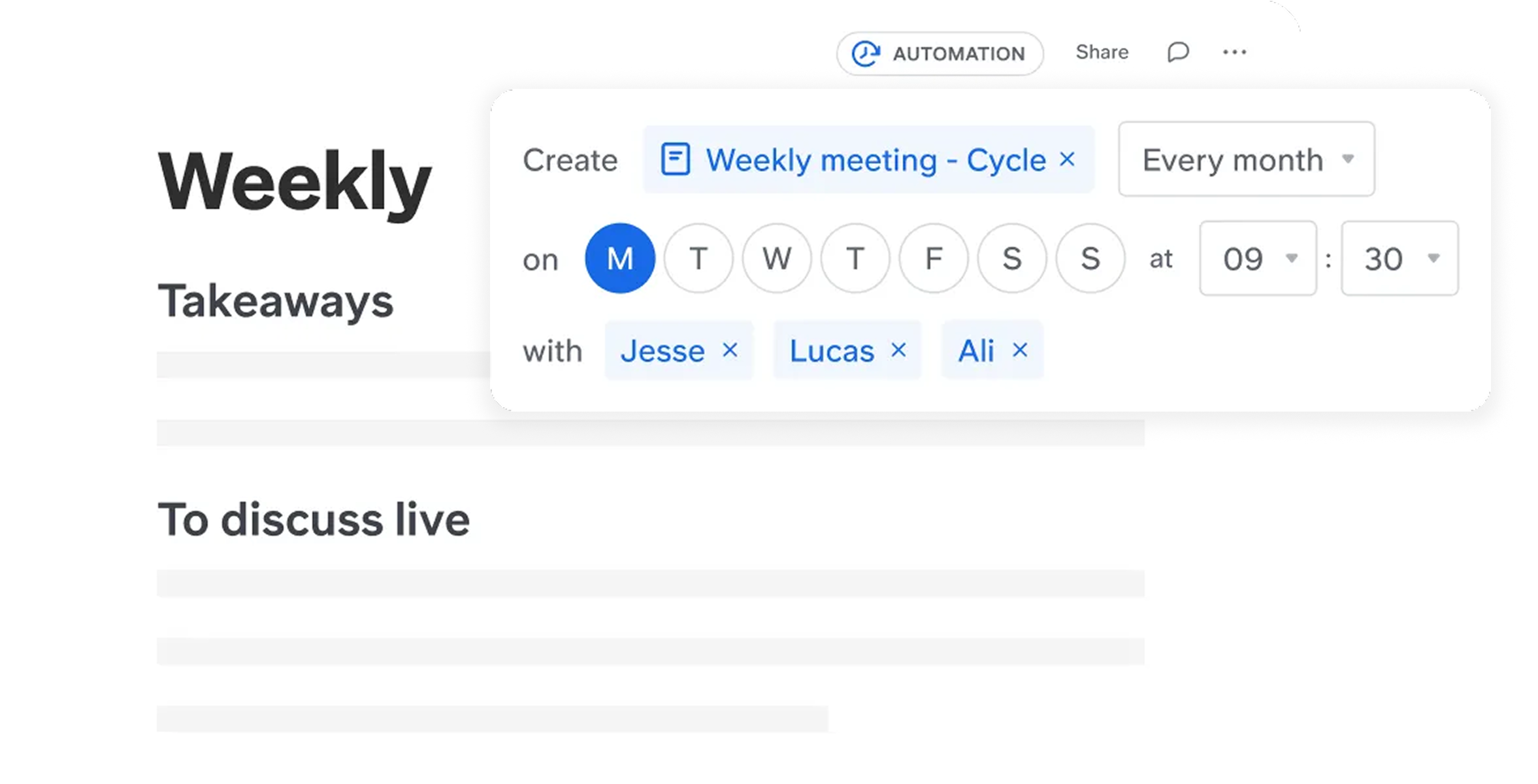Toggle the Tuesday day circle
1538x784 pixels.
pyautogui.click(x=698, y=258)
